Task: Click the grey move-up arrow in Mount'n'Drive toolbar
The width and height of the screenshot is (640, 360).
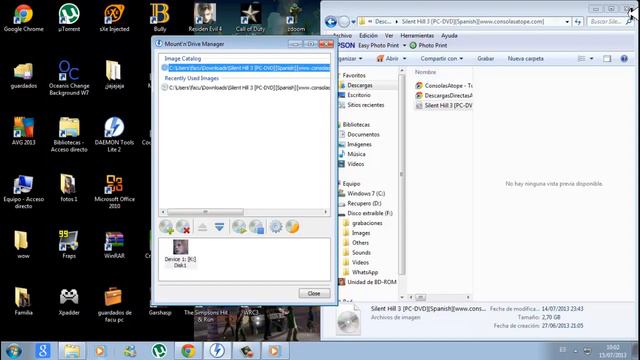Action: tap(202, 227)
